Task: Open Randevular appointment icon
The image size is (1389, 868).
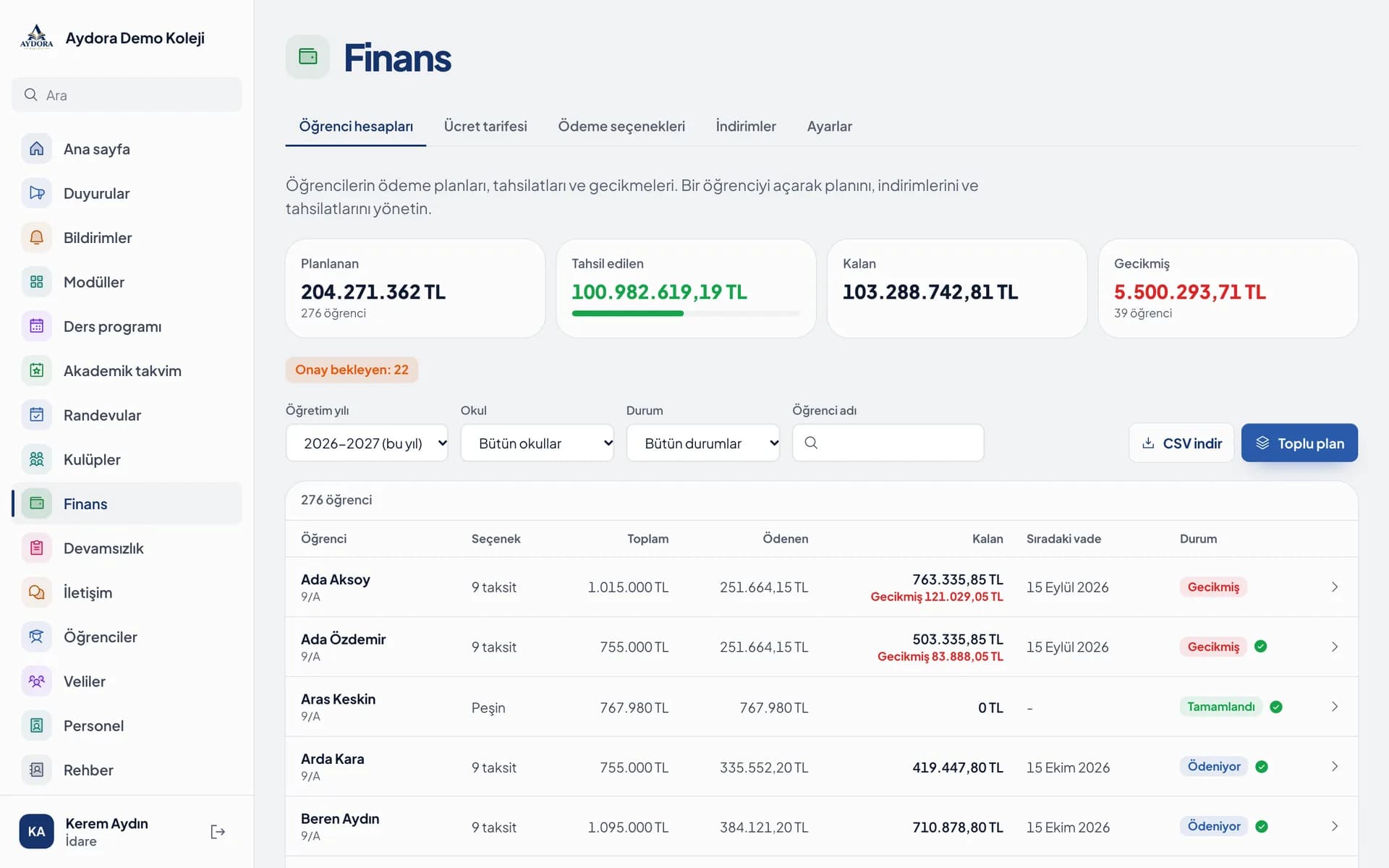Action: pos(36,415)
